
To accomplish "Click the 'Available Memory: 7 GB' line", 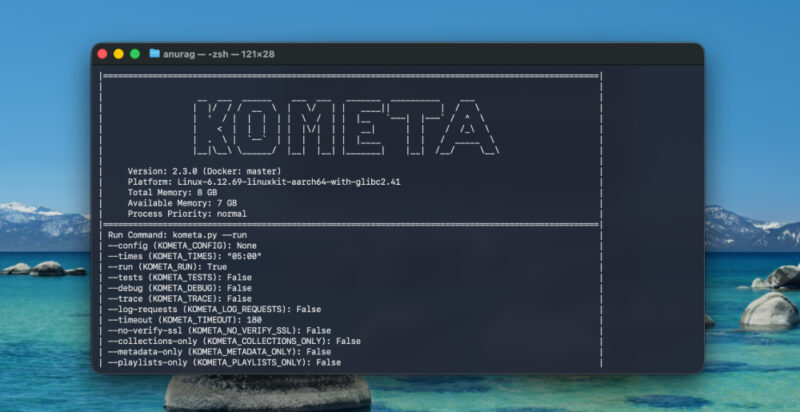I will (x=182, y=203).
